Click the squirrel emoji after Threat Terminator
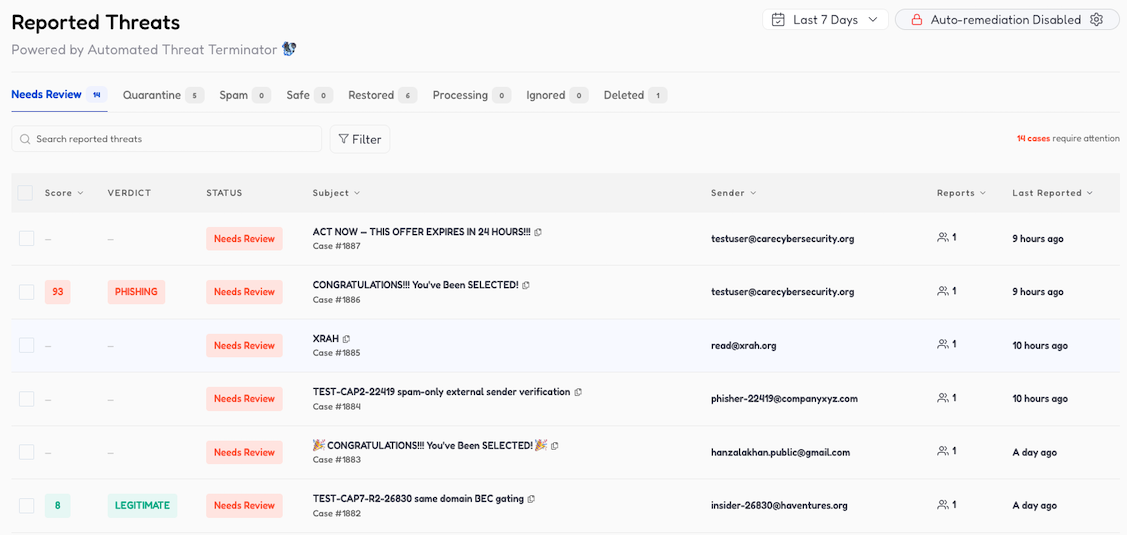1127x535 pixels. point(290,49)
